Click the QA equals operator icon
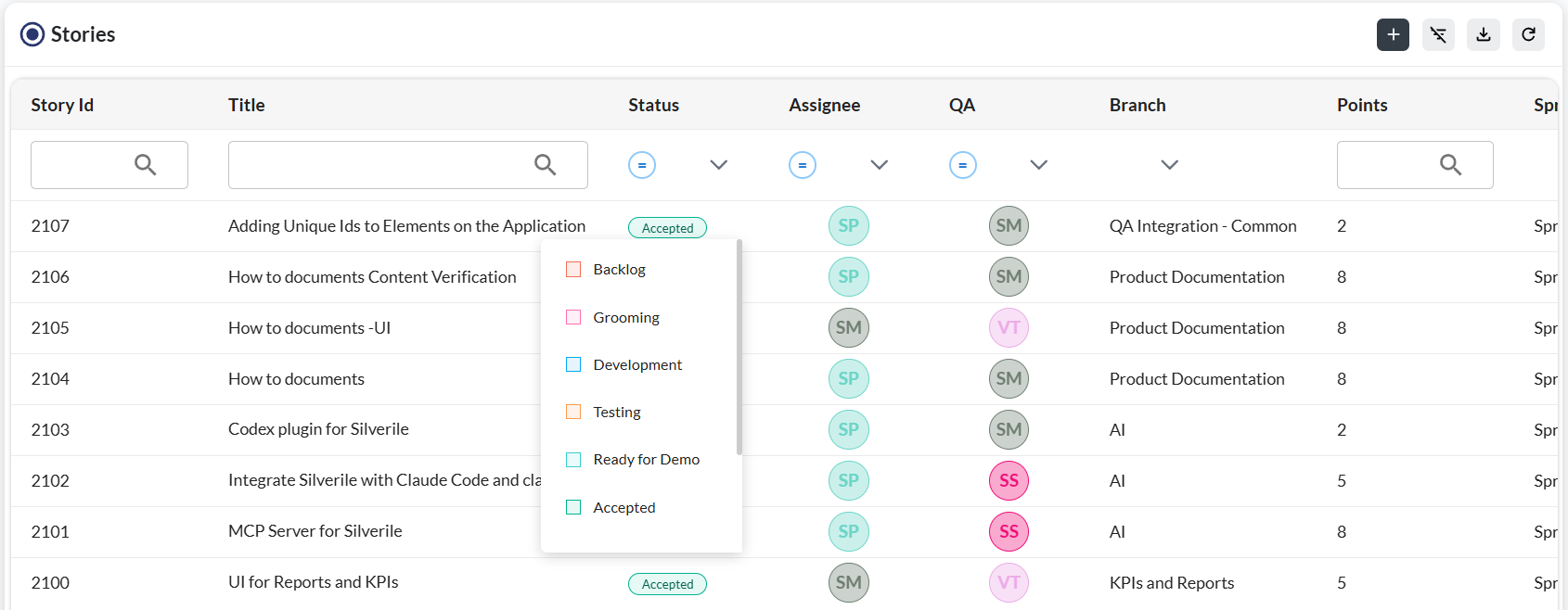The image size is (1568, 610). [x=963, y=165]
